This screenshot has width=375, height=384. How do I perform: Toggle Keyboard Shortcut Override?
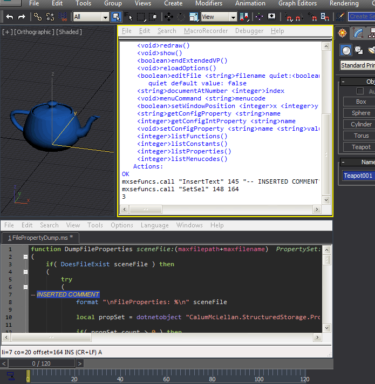272,17
